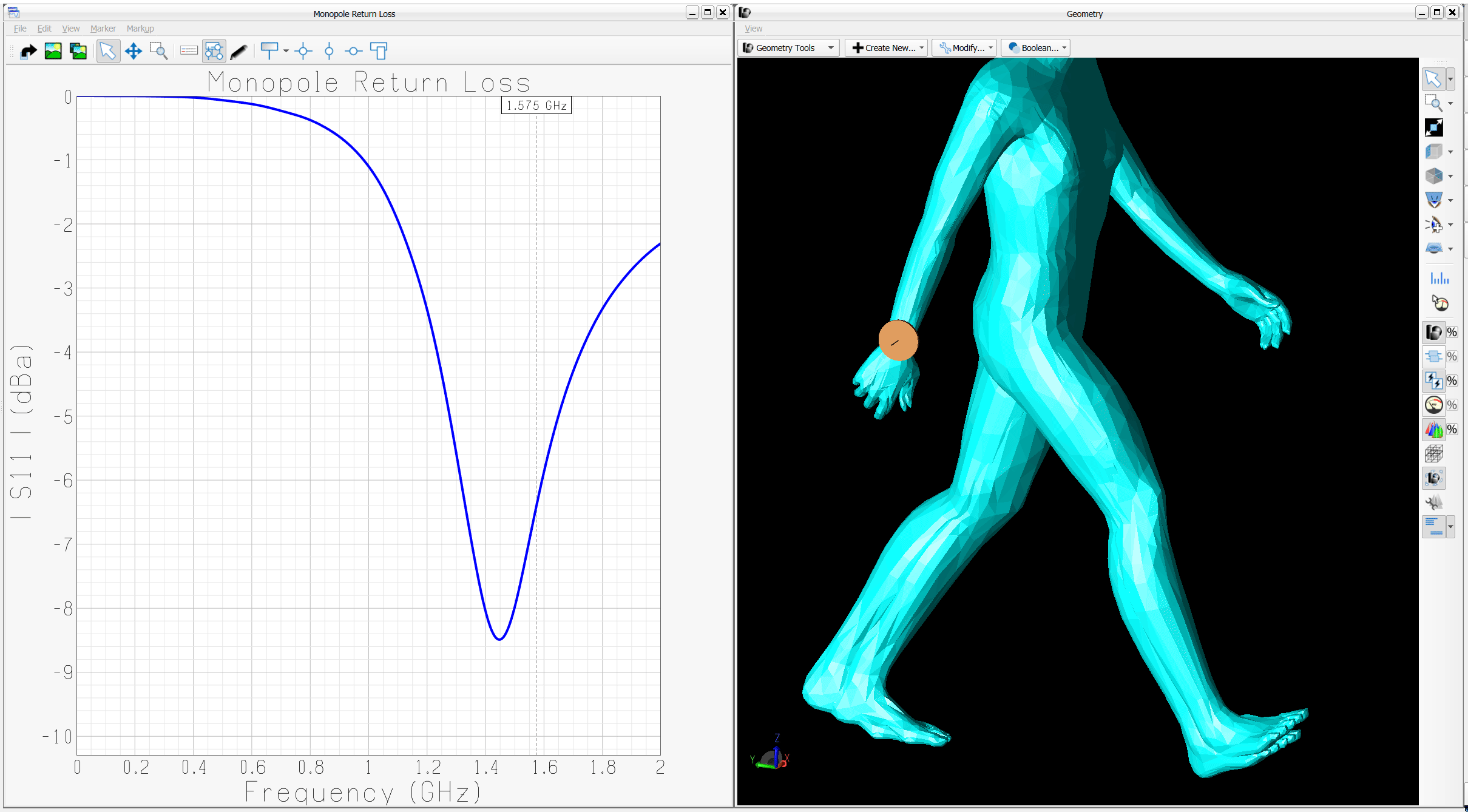Click the XYZ axis orientation triad
The image size is (1468, 812).
[771, 753]
